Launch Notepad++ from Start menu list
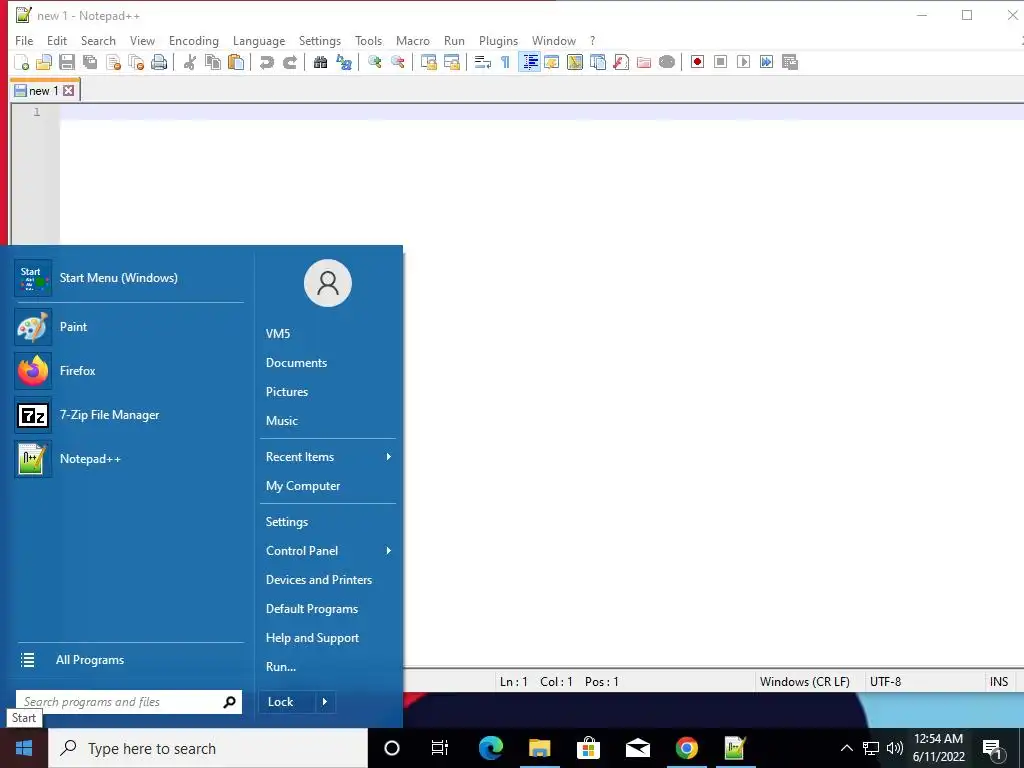 (129, 459)
